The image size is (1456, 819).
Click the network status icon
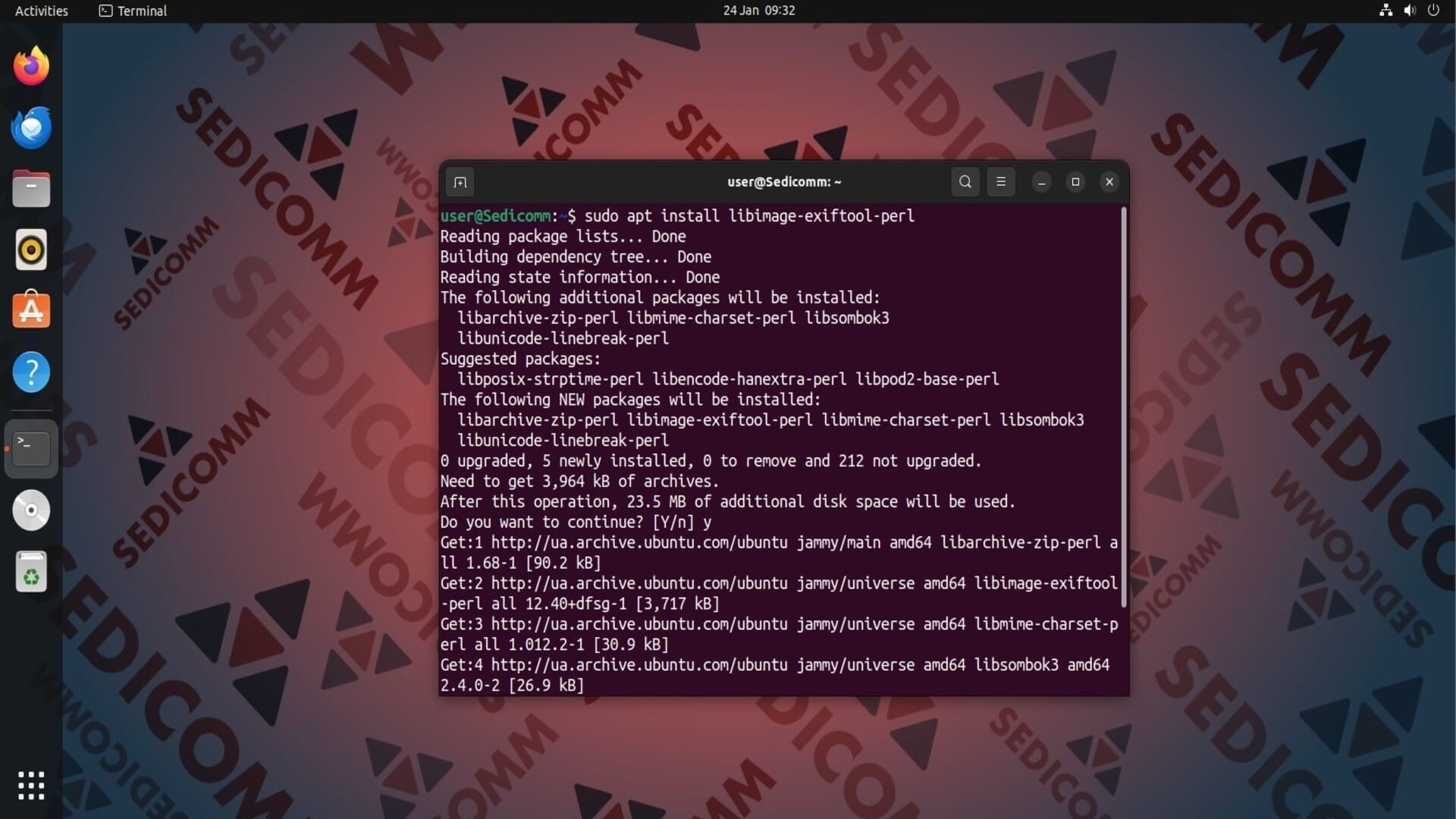point(1385,11)
